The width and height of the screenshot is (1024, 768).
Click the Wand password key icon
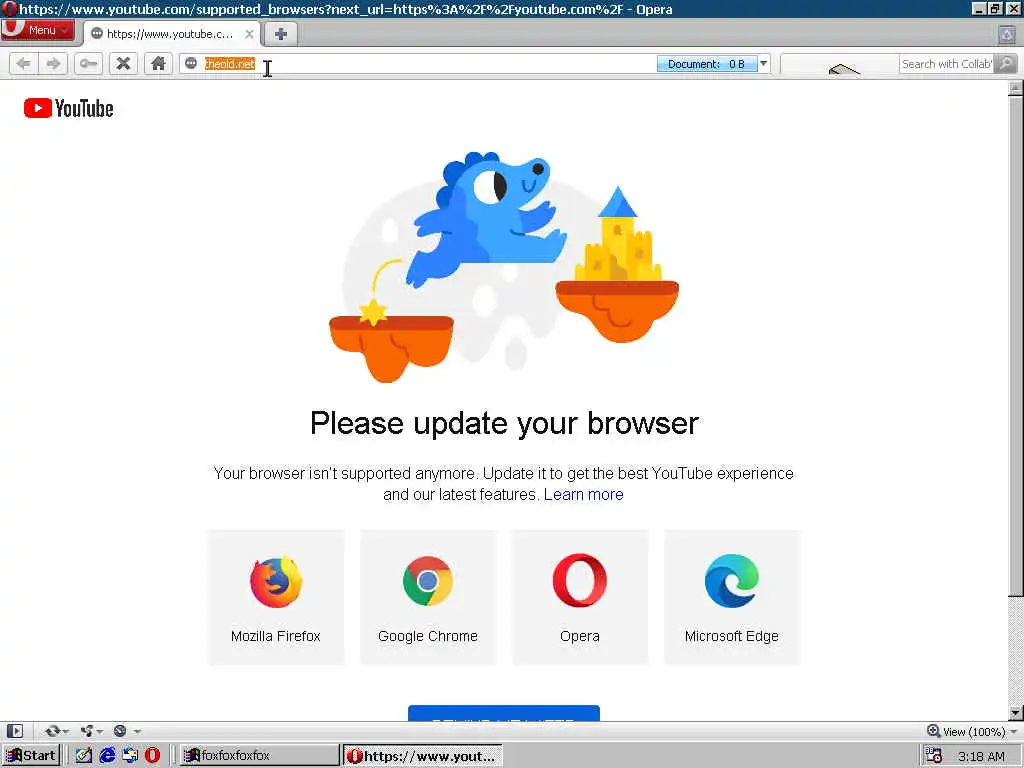(x=88, y=63)
